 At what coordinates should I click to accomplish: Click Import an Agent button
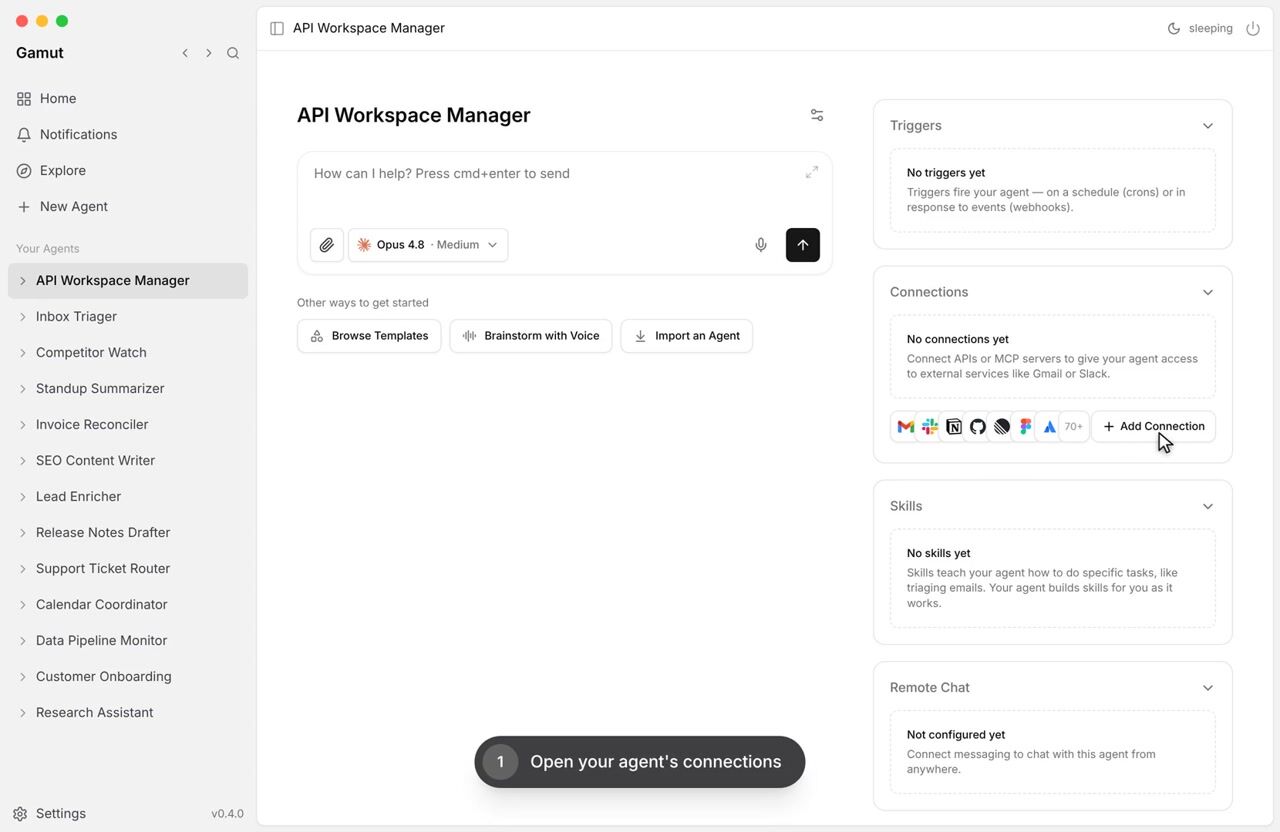coord(687,336)
